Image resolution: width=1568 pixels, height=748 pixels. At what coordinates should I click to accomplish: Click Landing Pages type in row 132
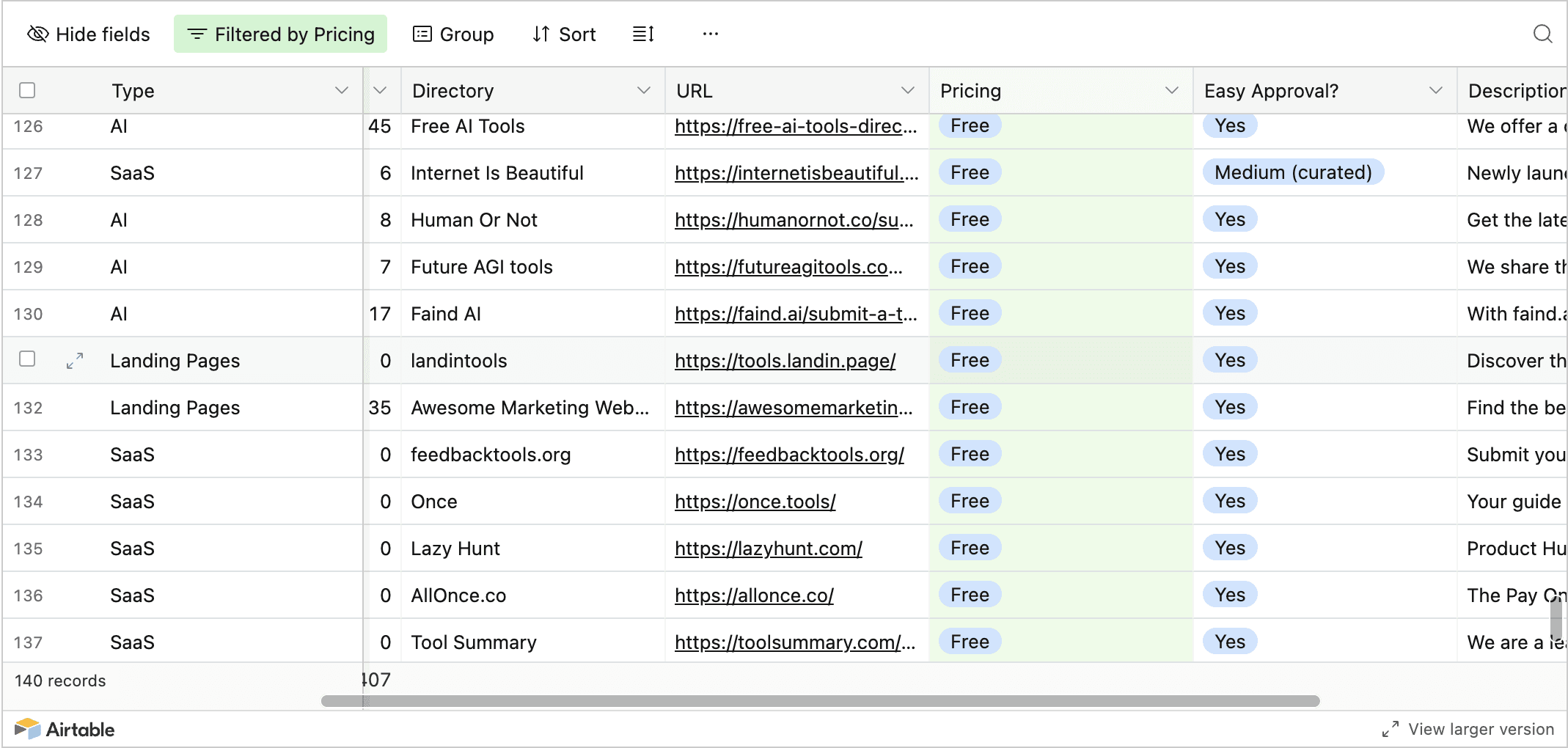(175, 408)
